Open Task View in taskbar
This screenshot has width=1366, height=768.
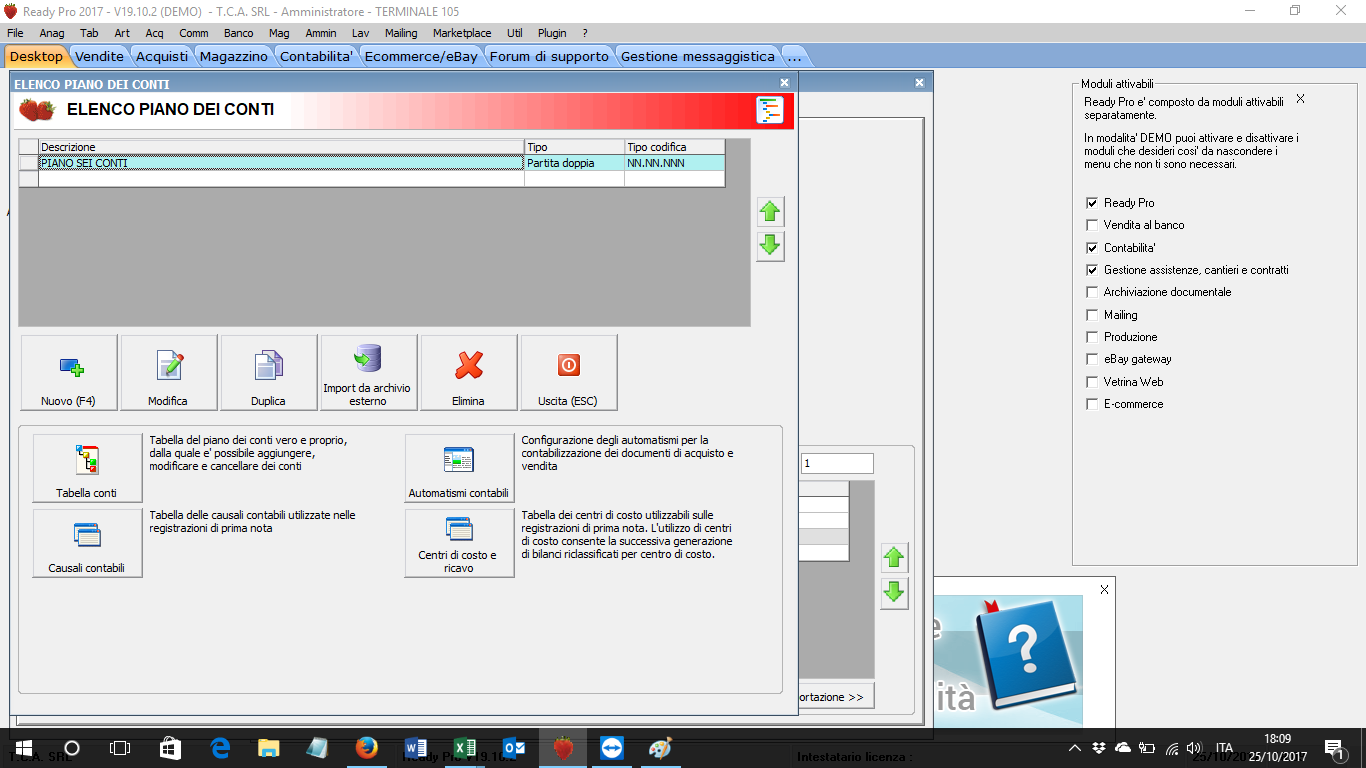tap(120, 748)
